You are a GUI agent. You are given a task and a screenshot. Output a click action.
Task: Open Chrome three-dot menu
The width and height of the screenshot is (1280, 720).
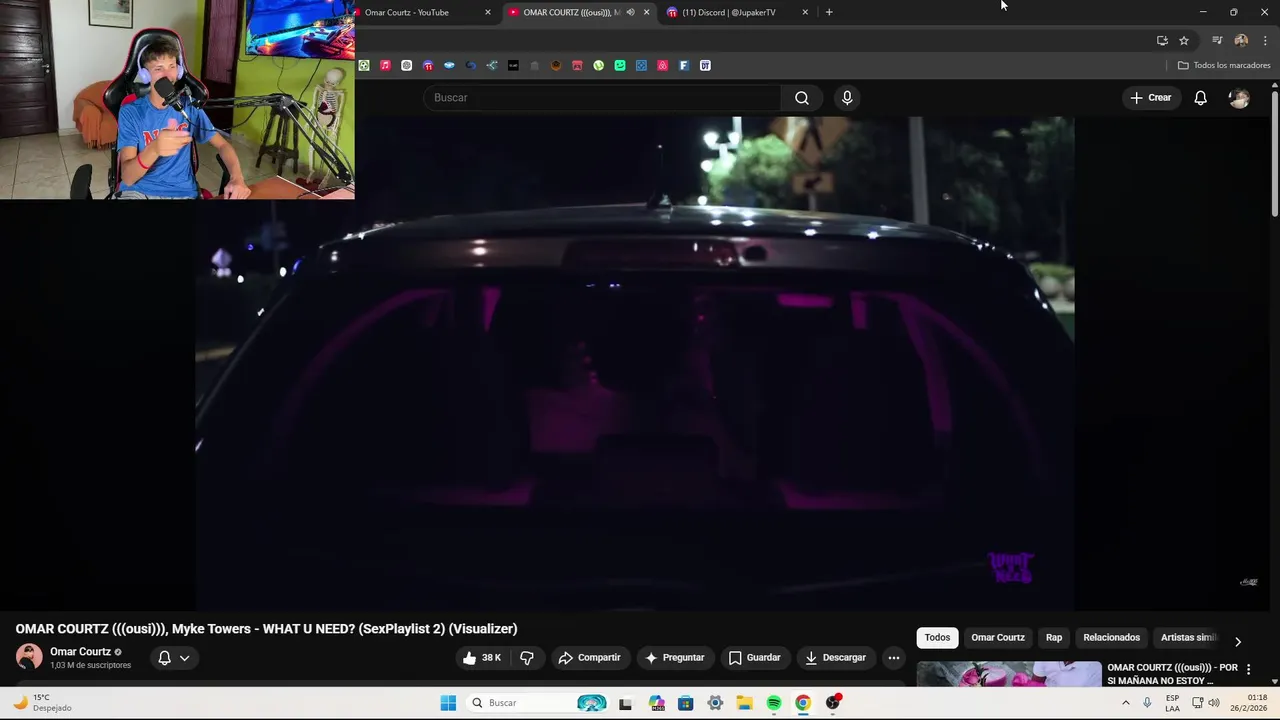[x=1265, y=40]
